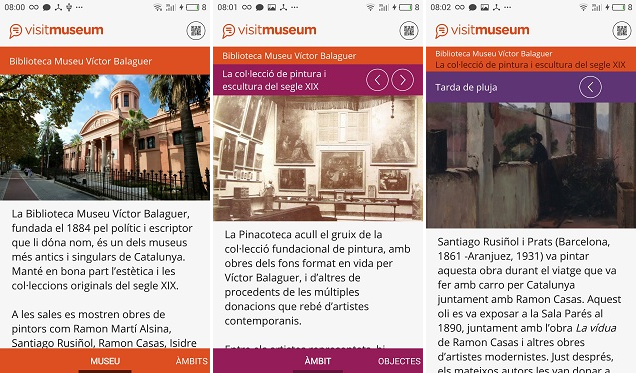636x374 pixels.
Task: Tap small Biblioteca Museu Víctor Balaguer breadcrumb on third screen
Action: coord(494,54)
